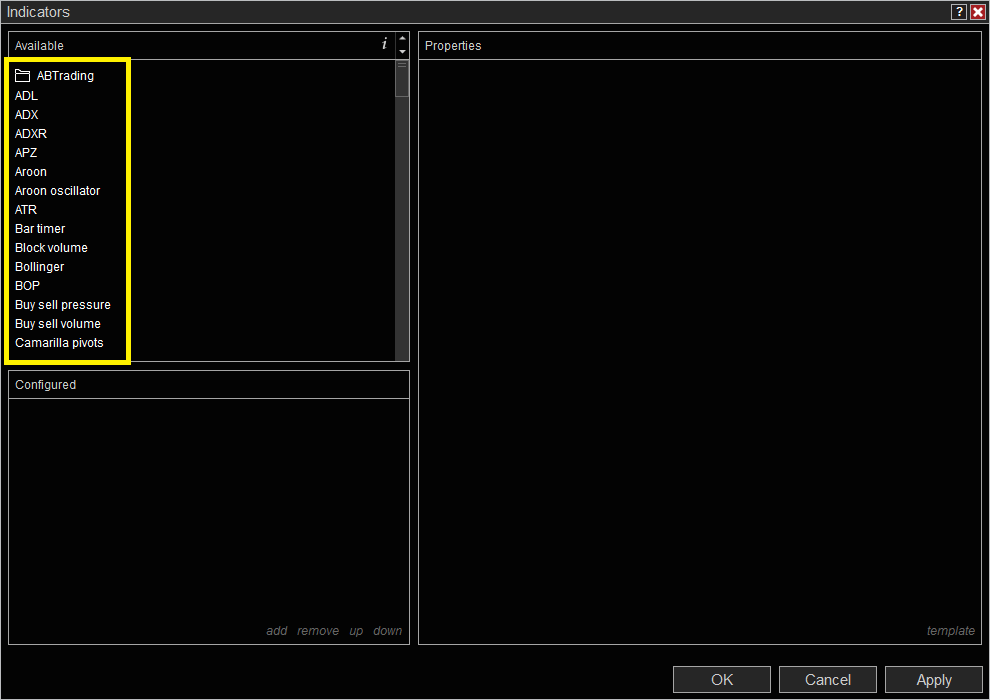This screenshot has width=990, height=700.
Task: Click the up arrow in Available header
Action: pos(402,39)
